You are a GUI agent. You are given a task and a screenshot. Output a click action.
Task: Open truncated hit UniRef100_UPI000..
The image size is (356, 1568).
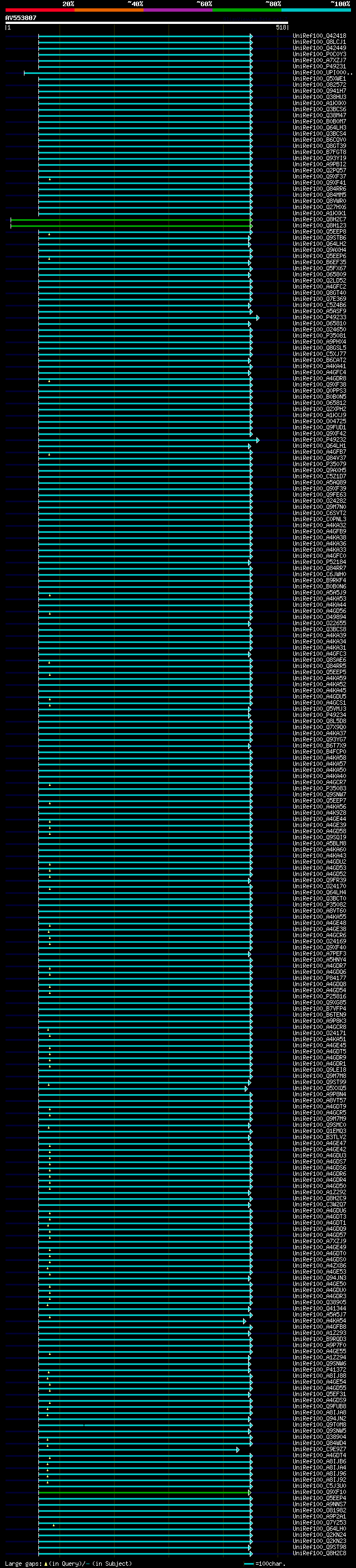[x=322, y=72]
